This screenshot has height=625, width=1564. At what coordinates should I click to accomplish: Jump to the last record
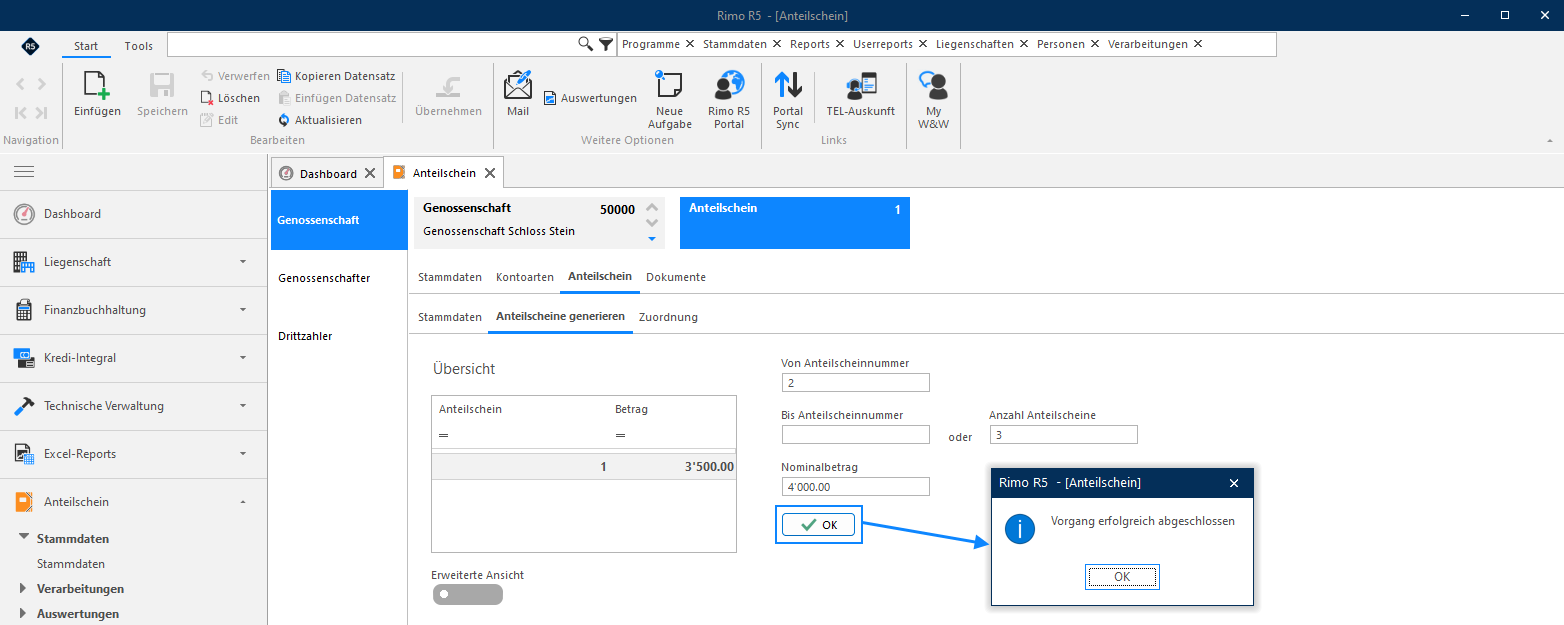pyautogui.click(x=41, y=113)
